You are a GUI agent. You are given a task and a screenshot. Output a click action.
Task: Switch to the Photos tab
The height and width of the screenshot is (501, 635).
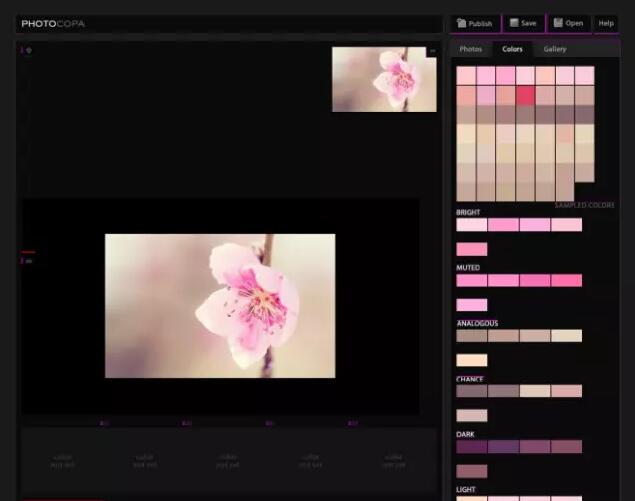point(471,49)
